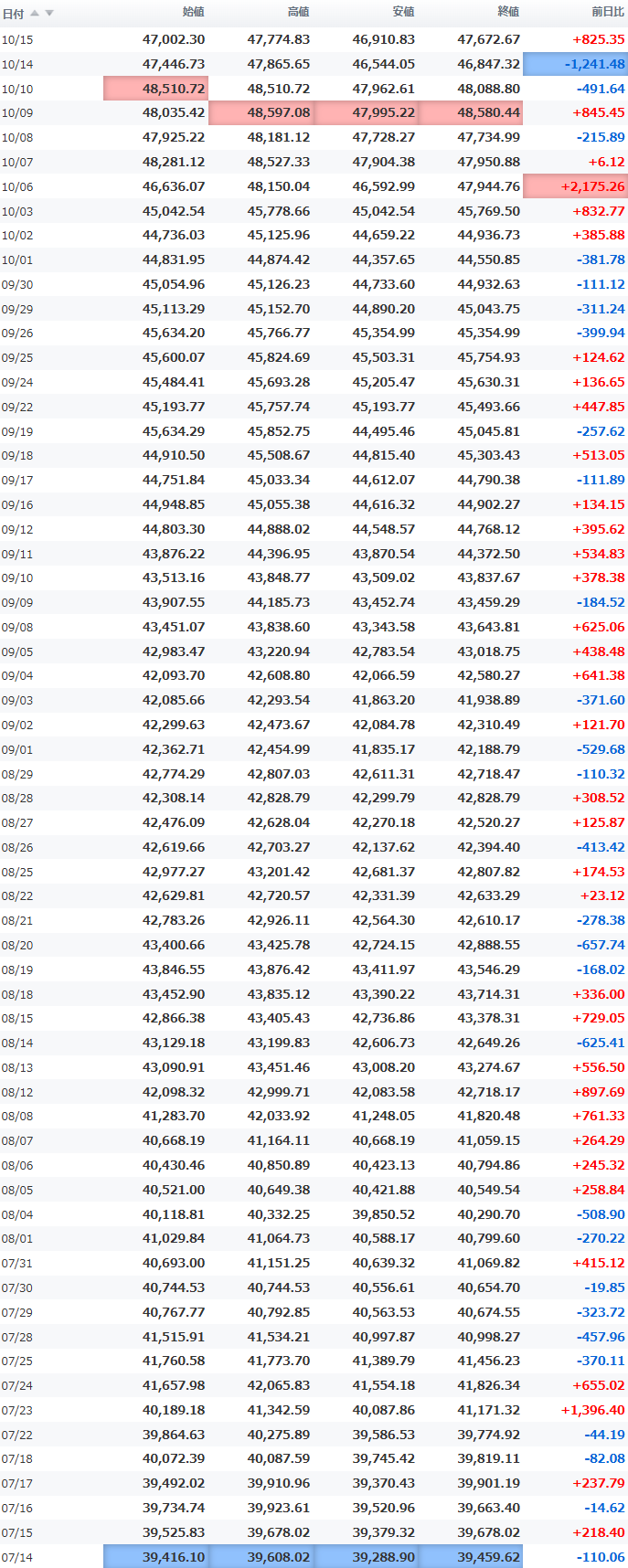Screen dimensions: 628x1568
Task: Select the 09/19 date cell
Action: click(17, 431)
